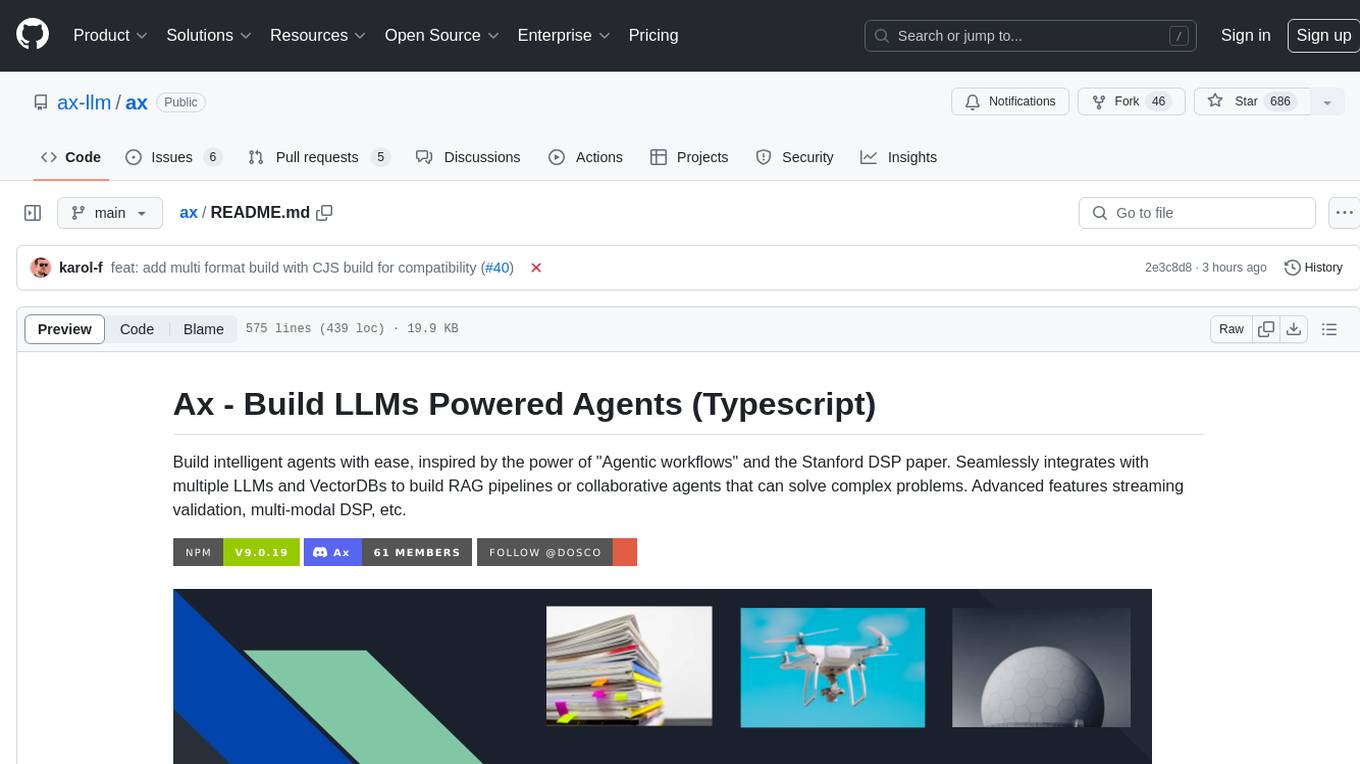Viewport: 1360px width, 764px height.
Task: Copy raw file contents
Action: (1266, 329)
